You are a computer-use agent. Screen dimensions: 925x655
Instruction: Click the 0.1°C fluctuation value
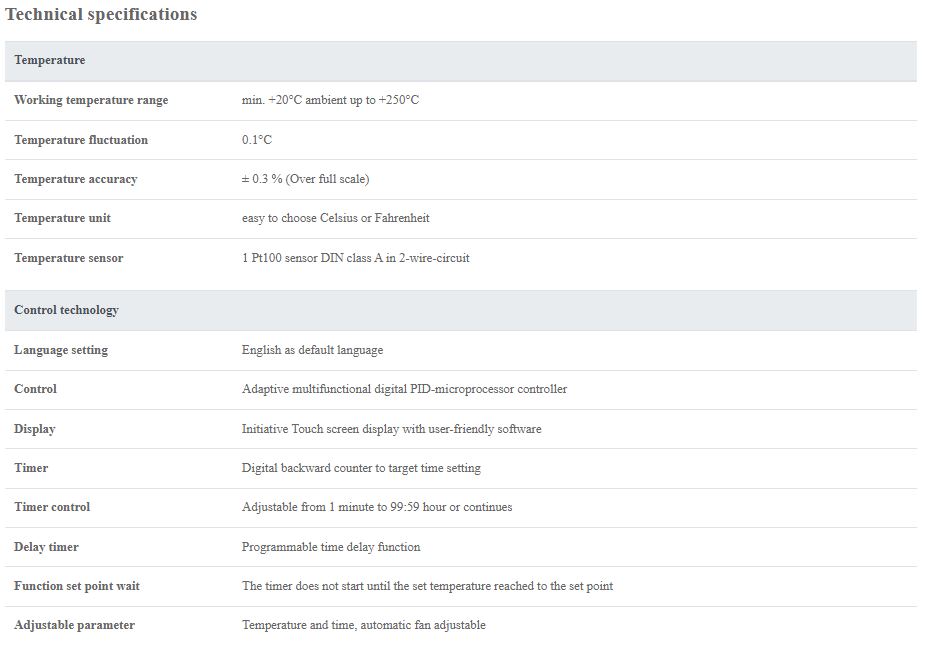(257, 140)
